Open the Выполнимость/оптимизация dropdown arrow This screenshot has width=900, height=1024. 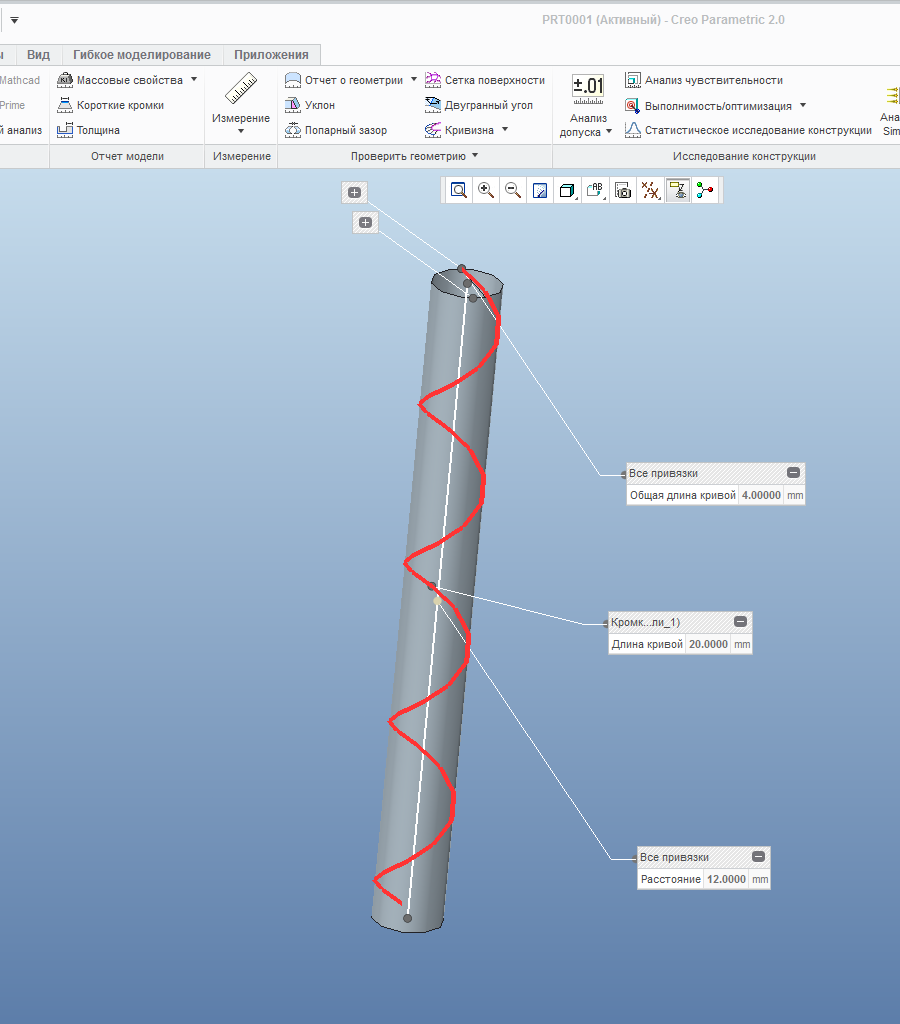[x=803, y=105]
